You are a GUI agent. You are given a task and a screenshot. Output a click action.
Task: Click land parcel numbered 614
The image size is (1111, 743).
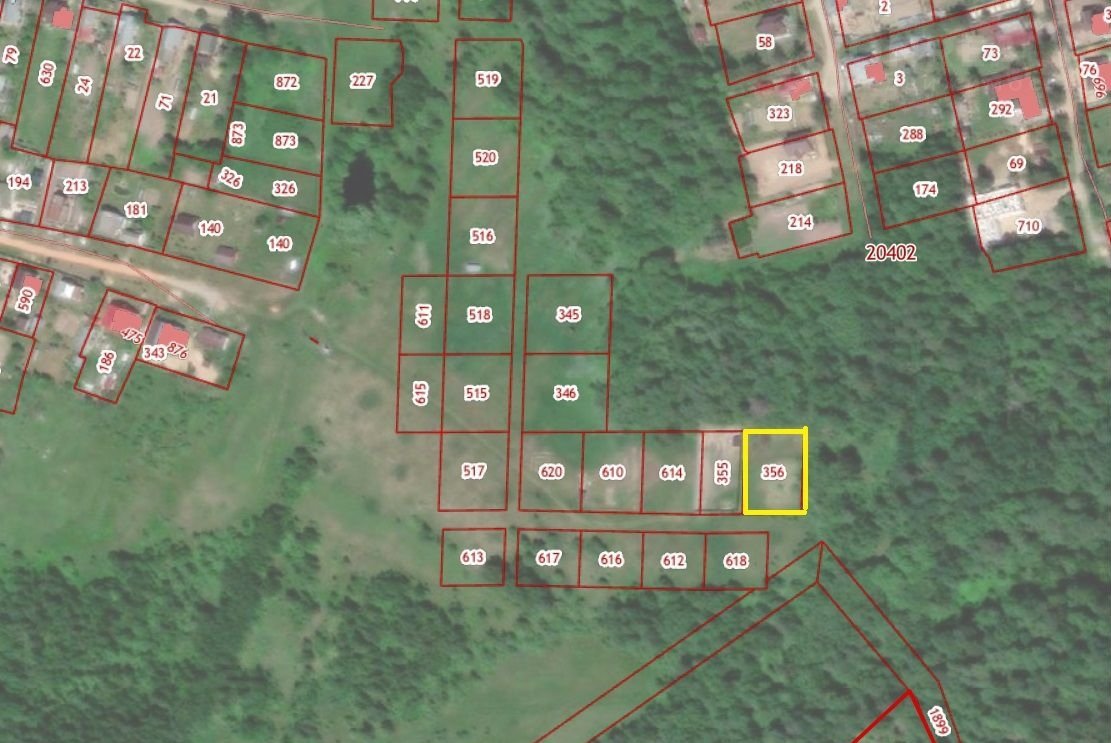click(x=671, y=472)
